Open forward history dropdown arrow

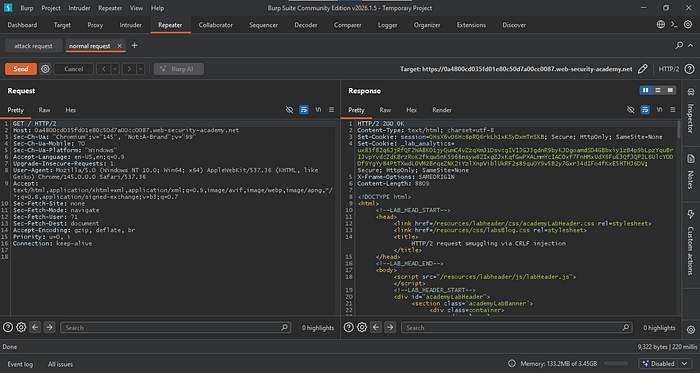click(141, 69)
